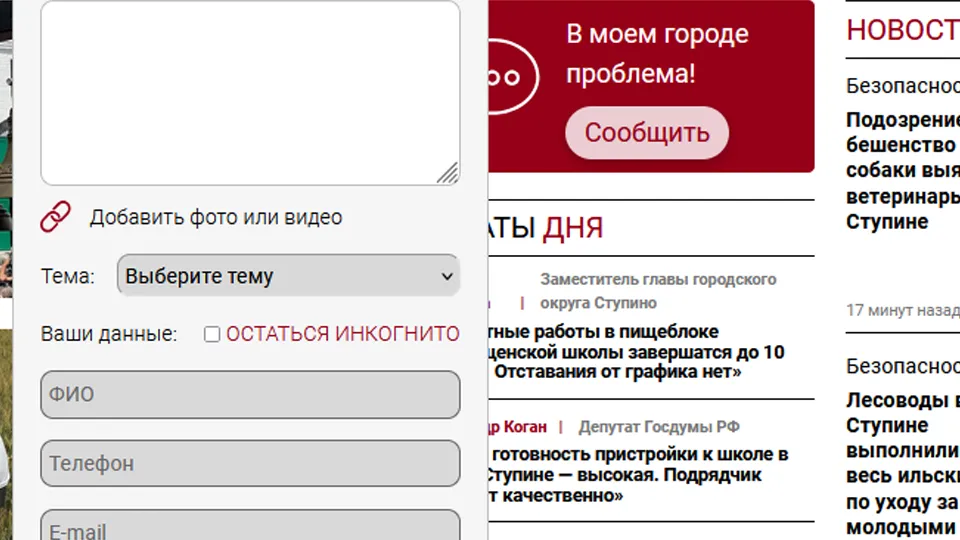Click into the Телефон input field

click(x=250, y=463)
